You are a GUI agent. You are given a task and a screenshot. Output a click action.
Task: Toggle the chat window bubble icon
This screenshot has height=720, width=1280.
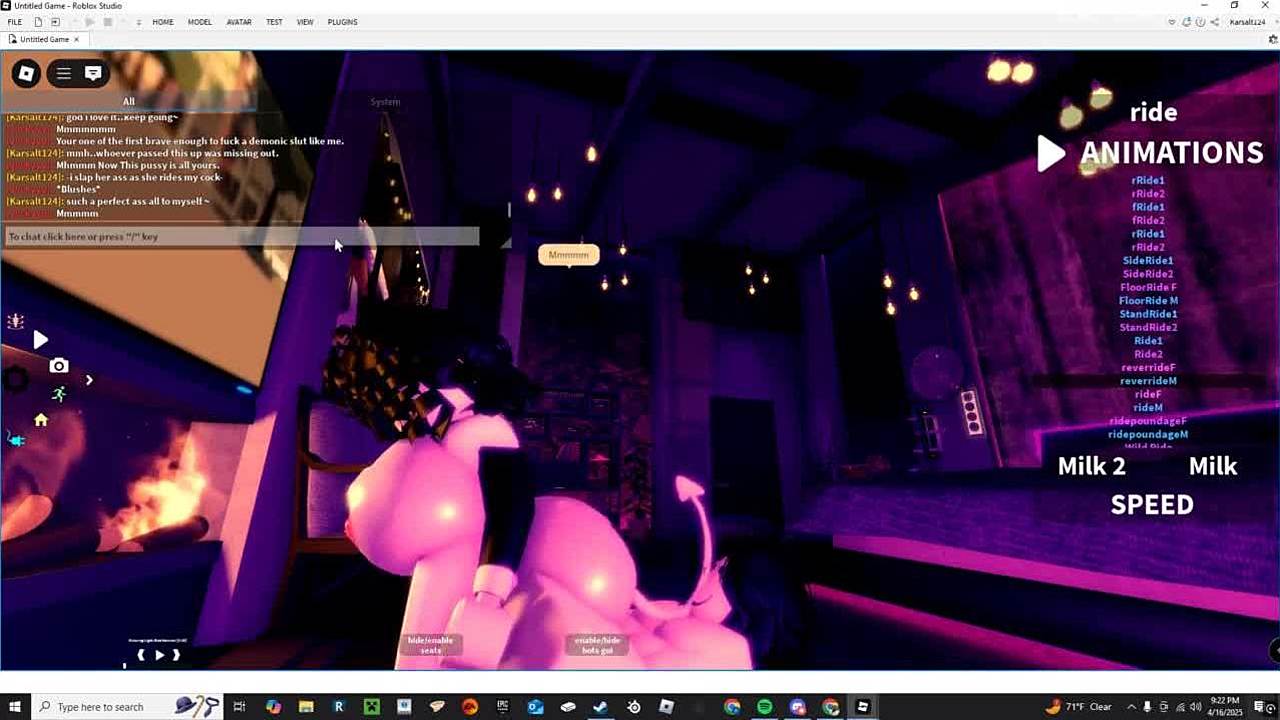[x=93, y=73]
